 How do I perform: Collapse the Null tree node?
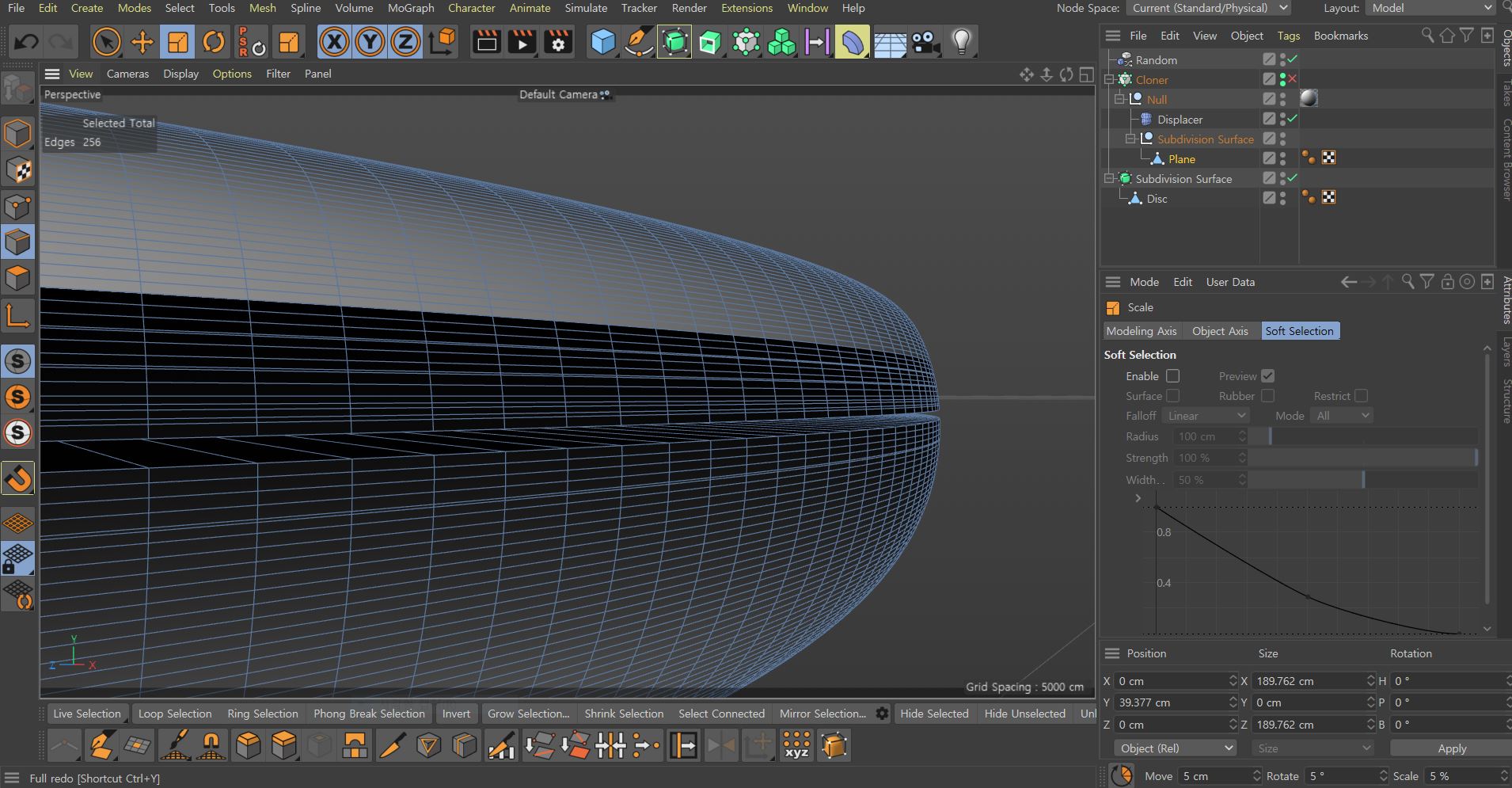(x=1119, y=99)
